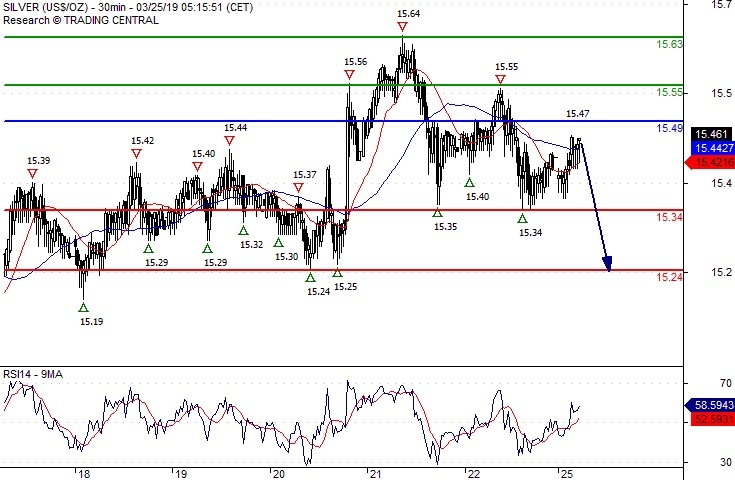Click the RSI 30 level label
This screenshot has width=735, height=480.
click(726, 462)
